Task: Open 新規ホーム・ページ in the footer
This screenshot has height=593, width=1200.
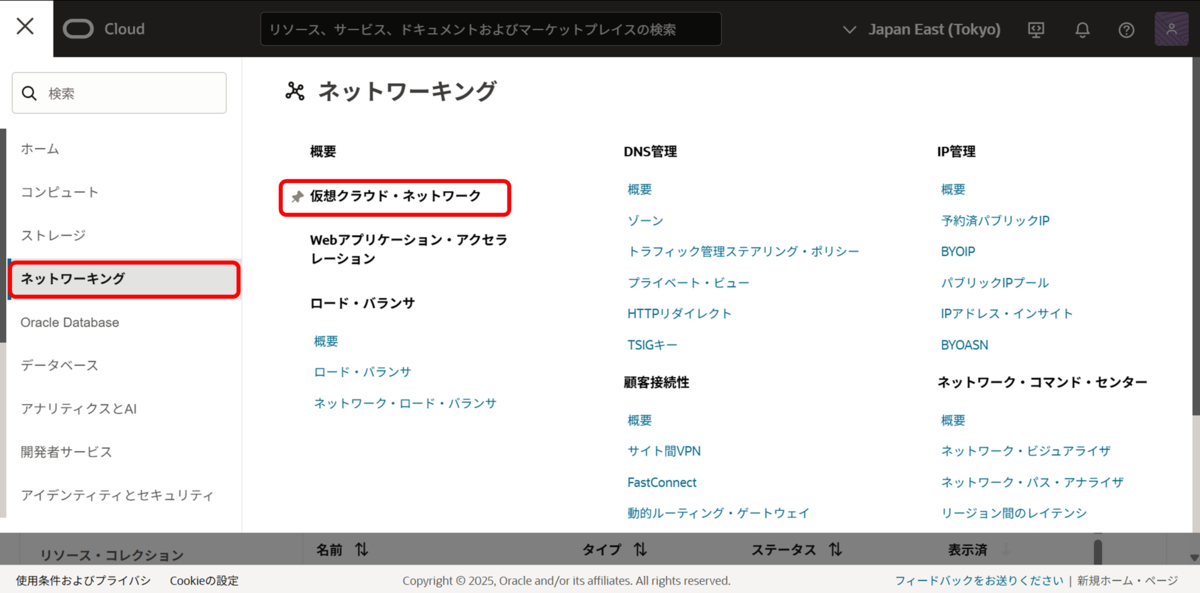Action: click(x=1127, y=581)
